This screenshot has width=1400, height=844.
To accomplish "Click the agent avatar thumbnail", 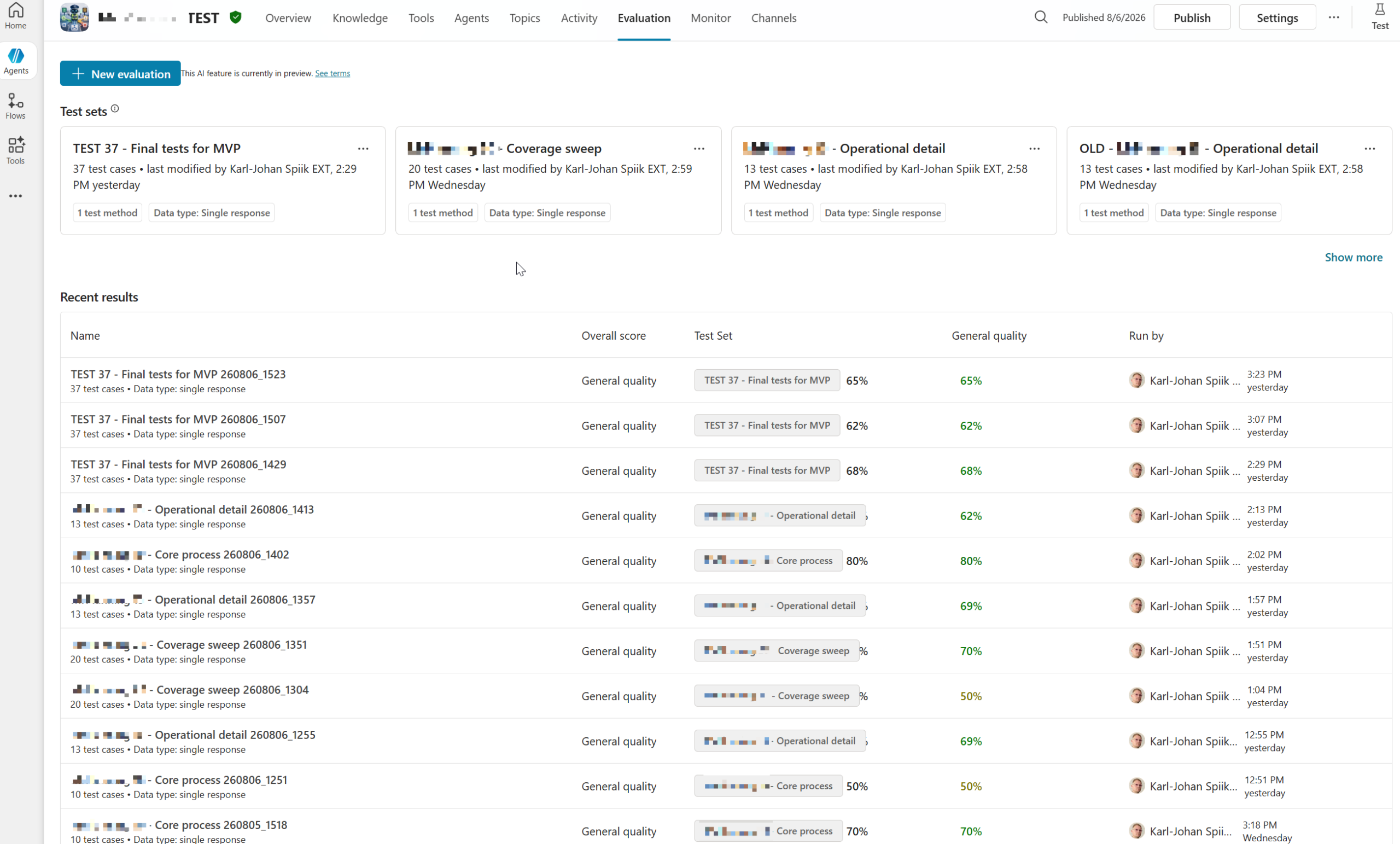I will (x=74, y=18).
